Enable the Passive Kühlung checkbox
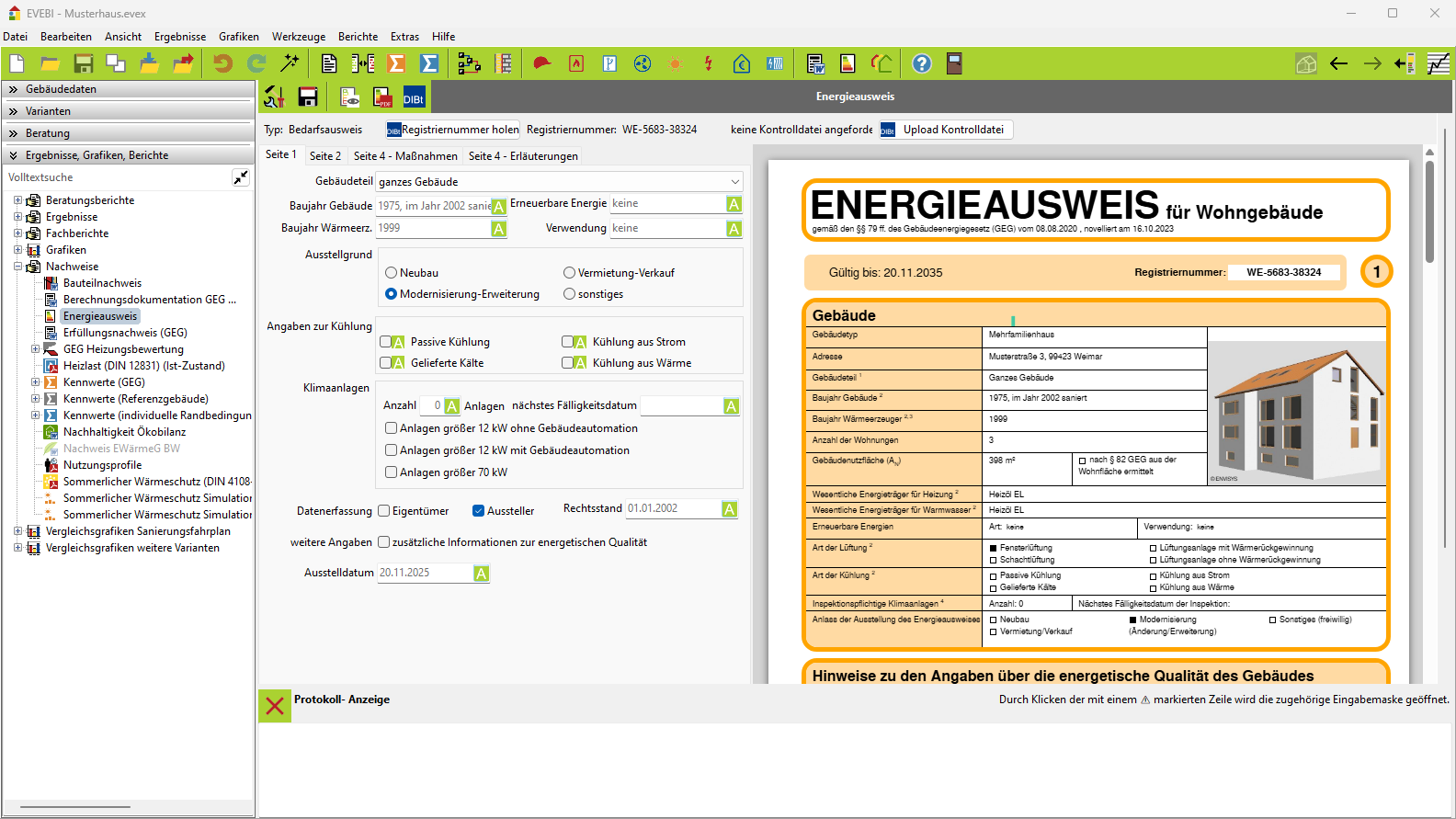Viewport: 1456px width, 819px height. (x=386, y=342)
